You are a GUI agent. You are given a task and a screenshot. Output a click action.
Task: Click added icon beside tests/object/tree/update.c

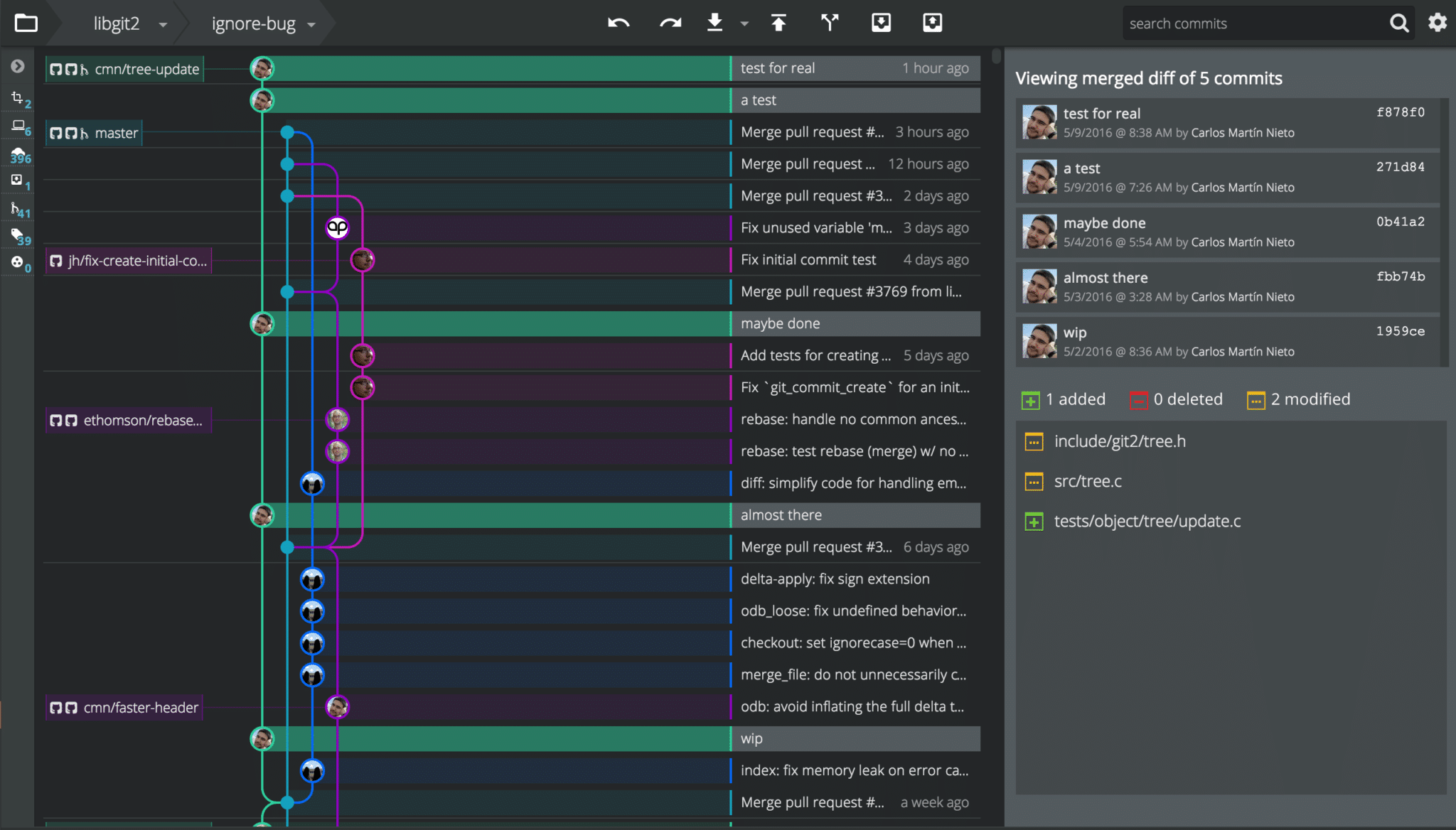[x=1034, y=522]
